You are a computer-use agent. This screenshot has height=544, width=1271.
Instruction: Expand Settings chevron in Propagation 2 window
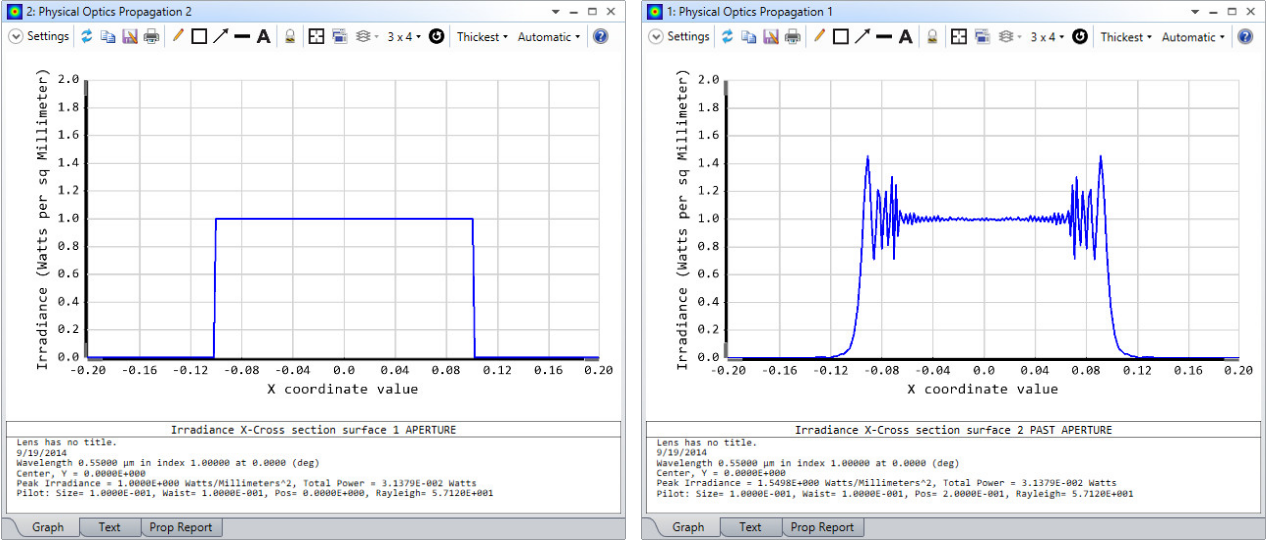tap(16, 37)
